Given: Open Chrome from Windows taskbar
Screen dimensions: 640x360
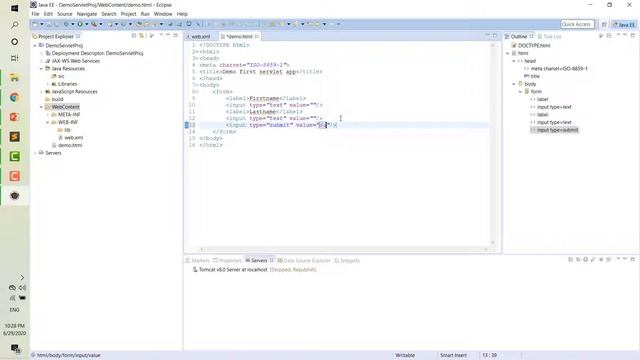Looking at the screenshot, I should (x=15, y=97).
